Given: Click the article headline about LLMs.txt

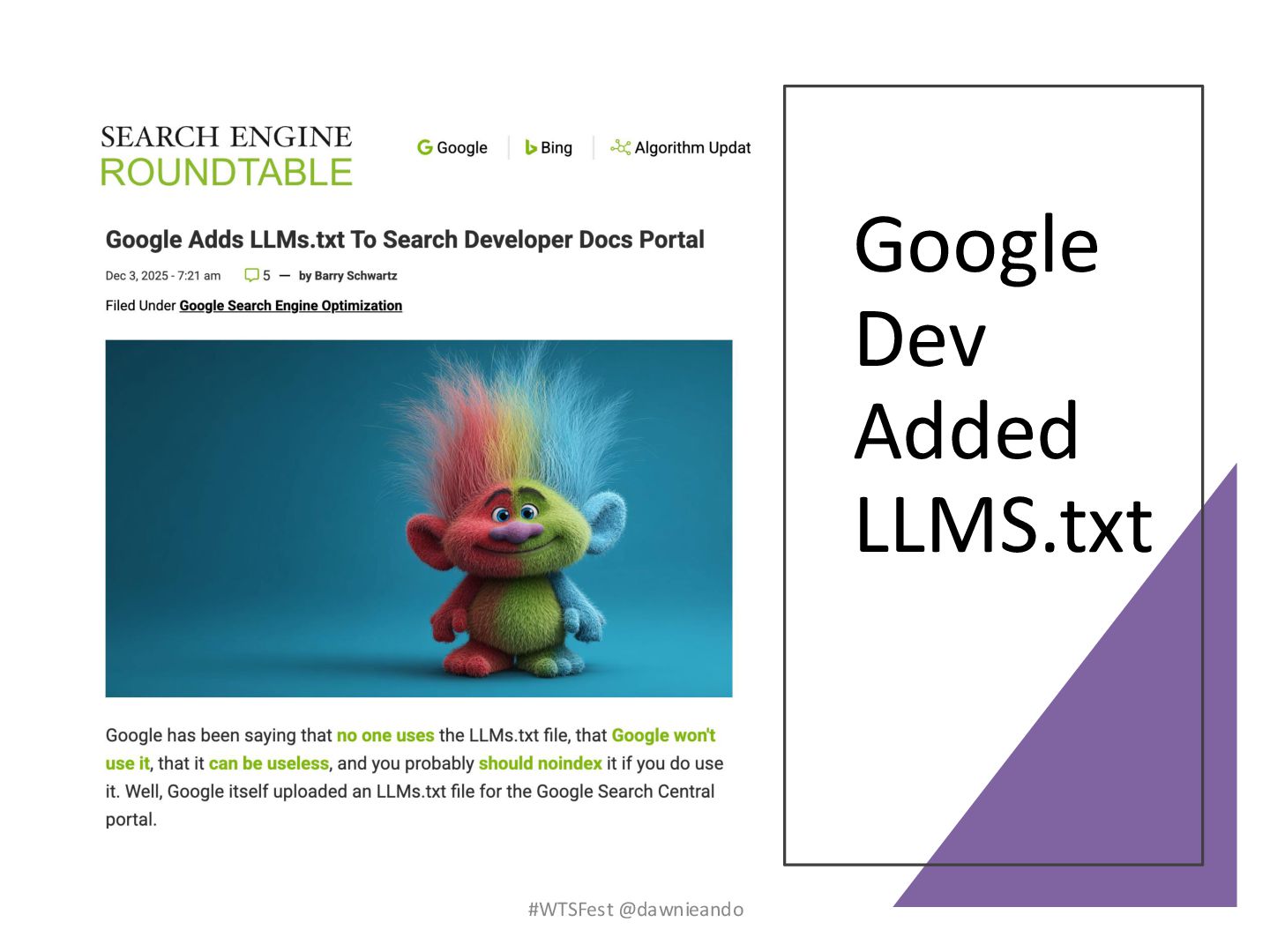Looking at the screenshot, I should (405, 240).
